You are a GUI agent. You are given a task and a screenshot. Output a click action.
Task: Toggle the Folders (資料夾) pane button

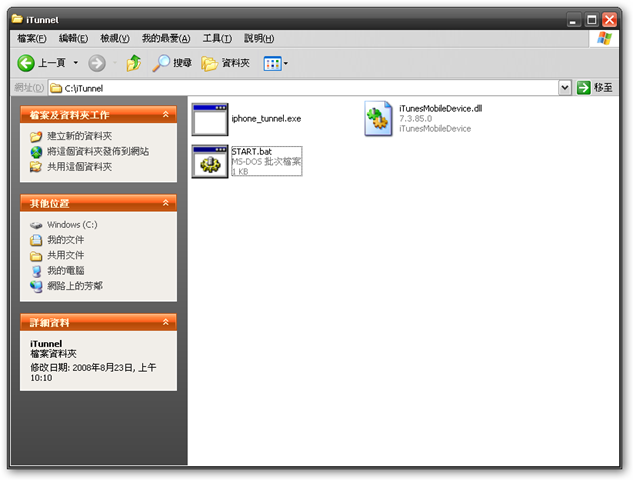tap(226, 63)
